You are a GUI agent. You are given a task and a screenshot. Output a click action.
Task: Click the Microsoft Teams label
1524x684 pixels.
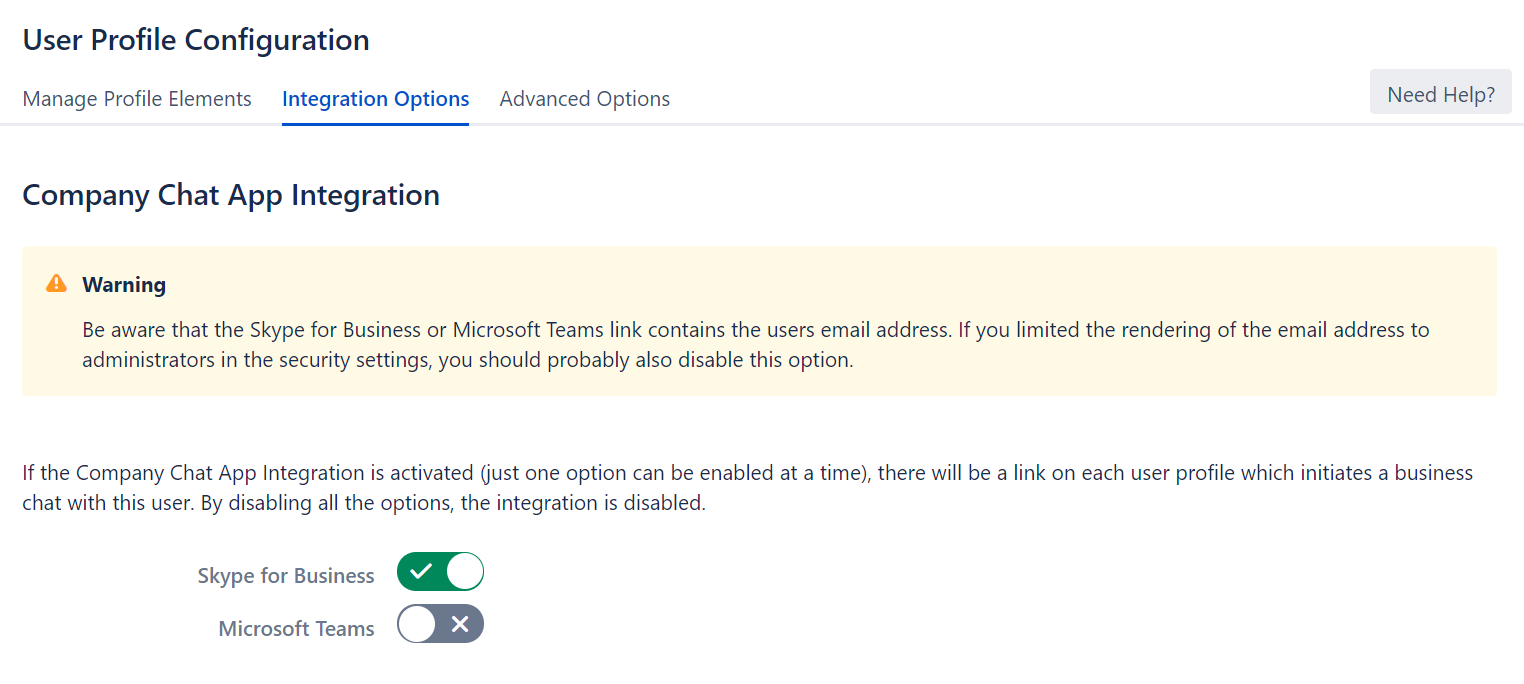pyautogui.click(x=296, y=629)
